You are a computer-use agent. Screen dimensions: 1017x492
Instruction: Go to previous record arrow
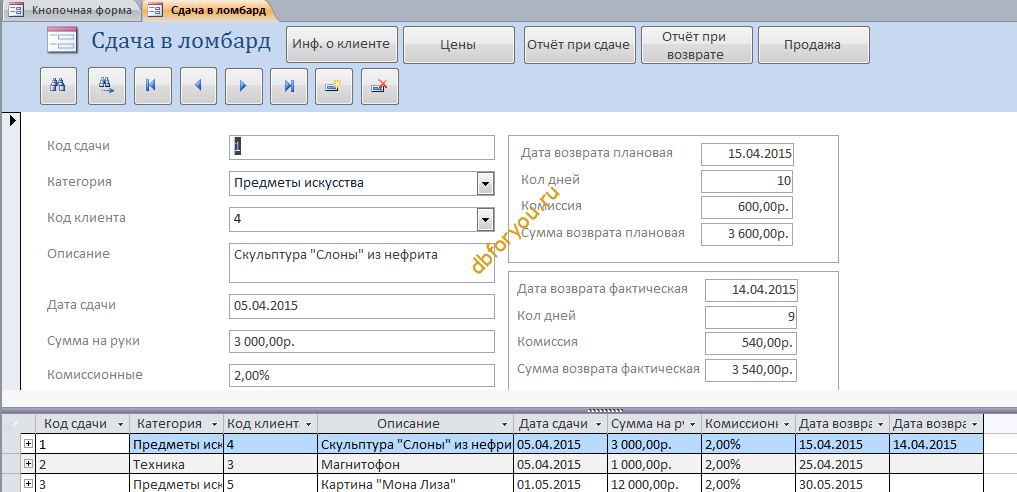tap(198, 86)
